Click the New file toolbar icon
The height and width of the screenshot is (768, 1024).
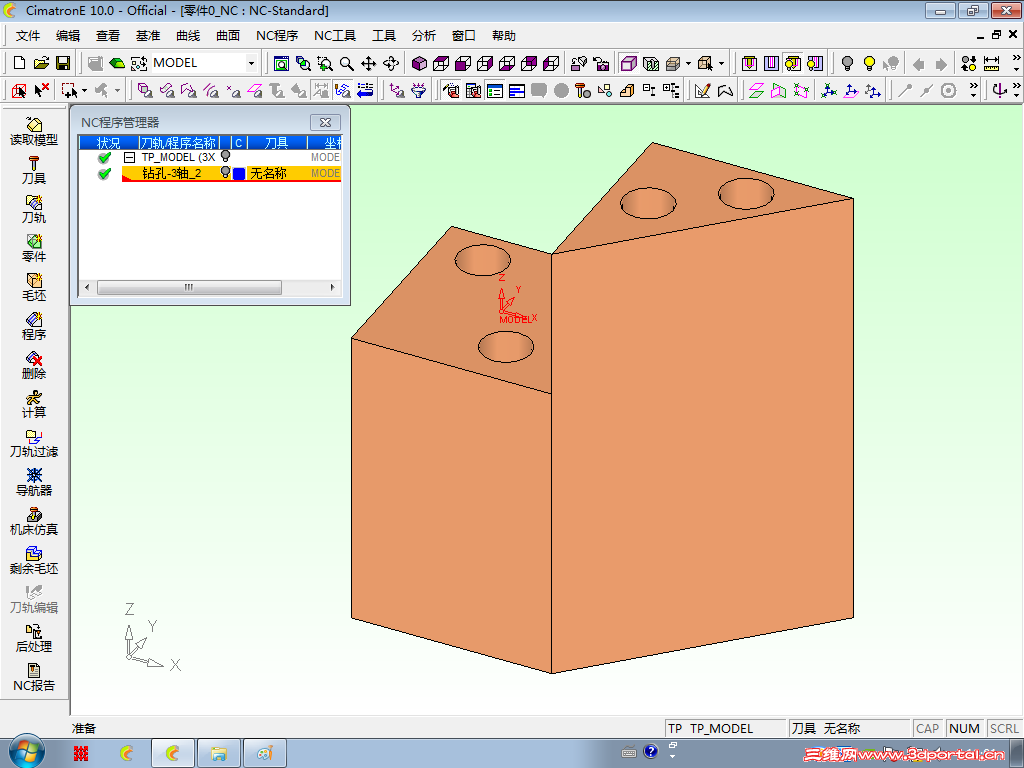tap(19, 63)
